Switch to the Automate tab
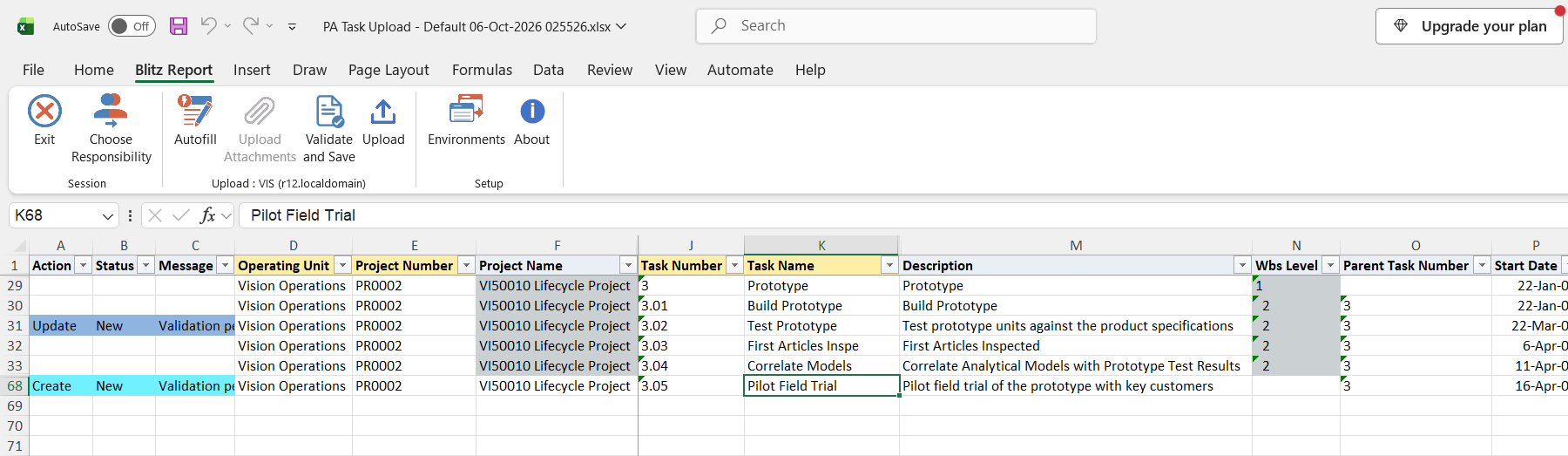Image resolution: width=1568 pixels, height=456 pixels. tap(740, 70)
